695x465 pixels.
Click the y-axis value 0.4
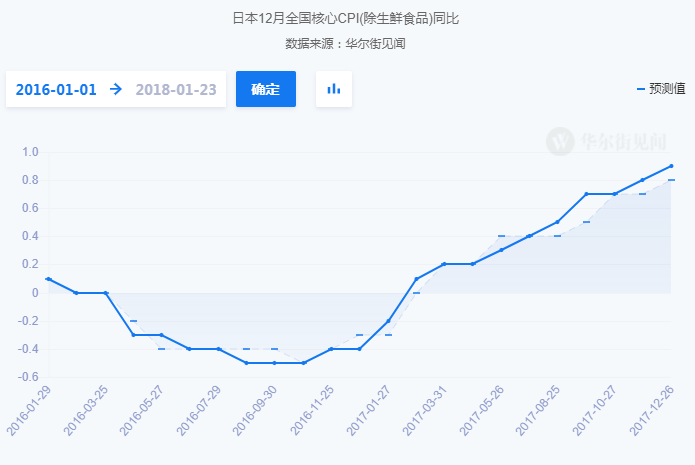[30, 236]
